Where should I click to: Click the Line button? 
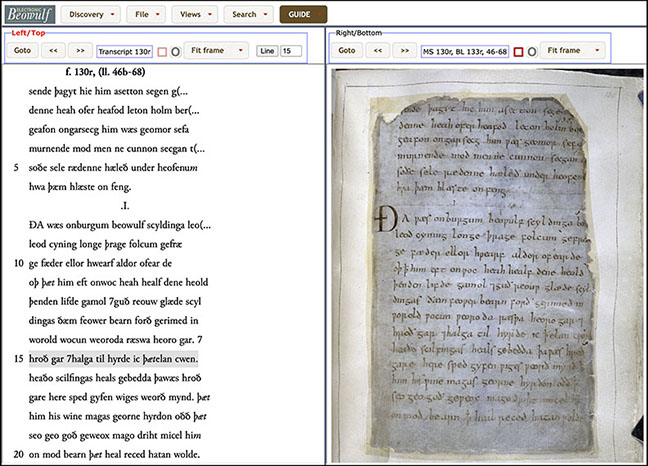point(267,51)
